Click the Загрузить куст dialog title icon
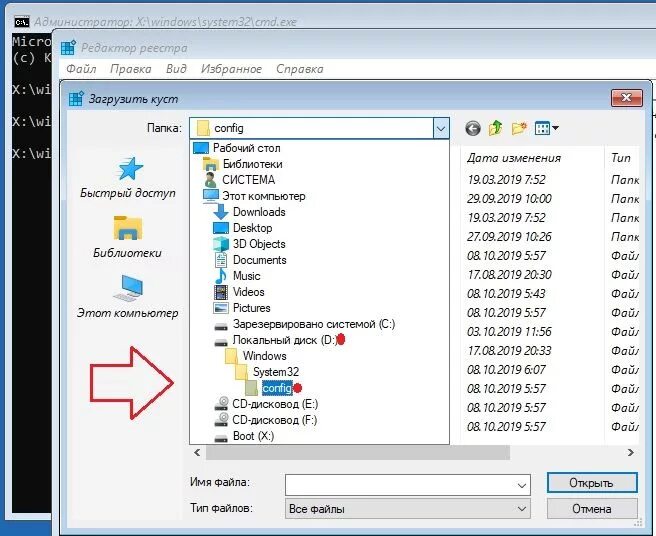 pos(76,99)
